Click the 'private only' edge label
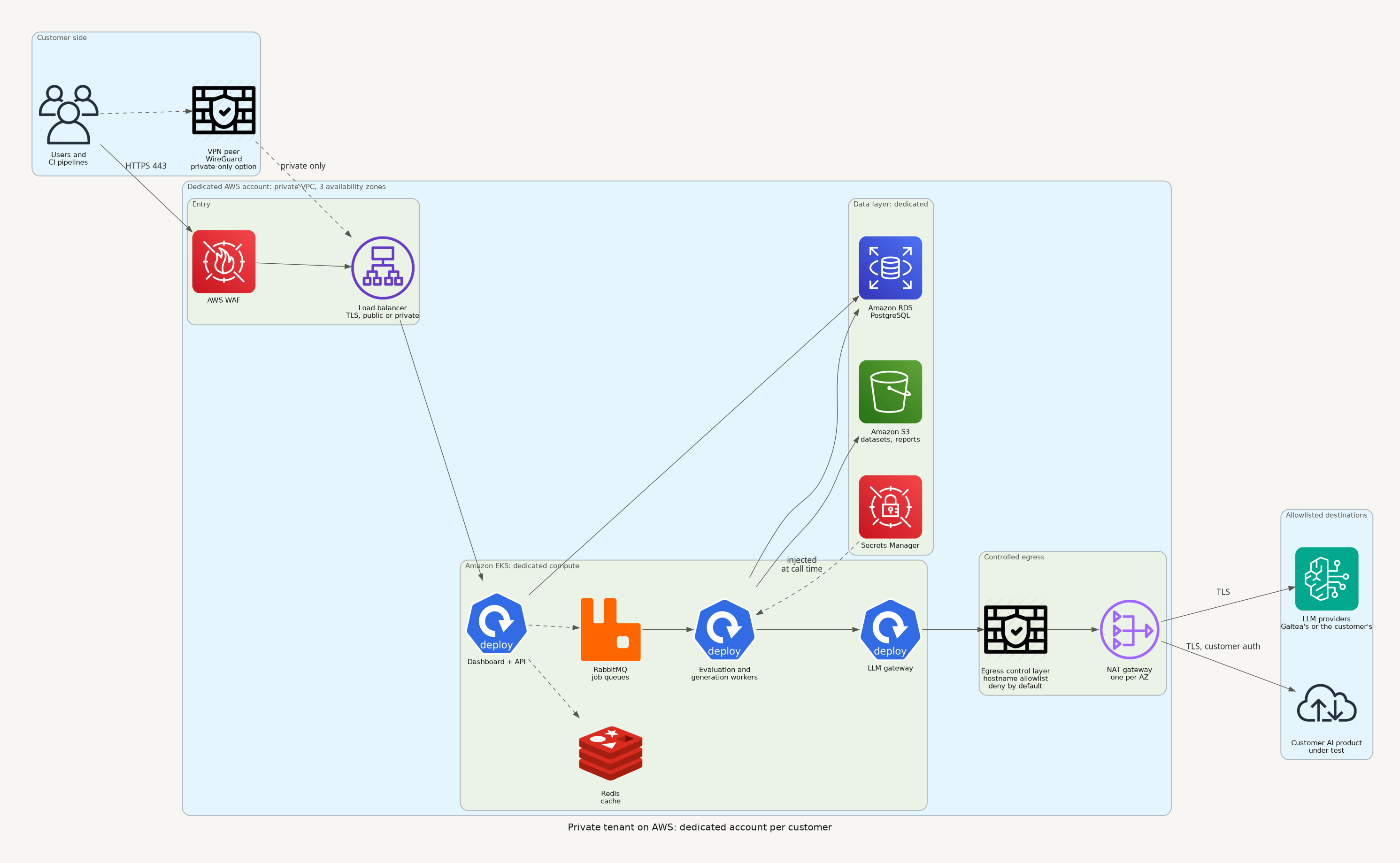The height and width of the screenshot is (863, 1400). (303, 166)
